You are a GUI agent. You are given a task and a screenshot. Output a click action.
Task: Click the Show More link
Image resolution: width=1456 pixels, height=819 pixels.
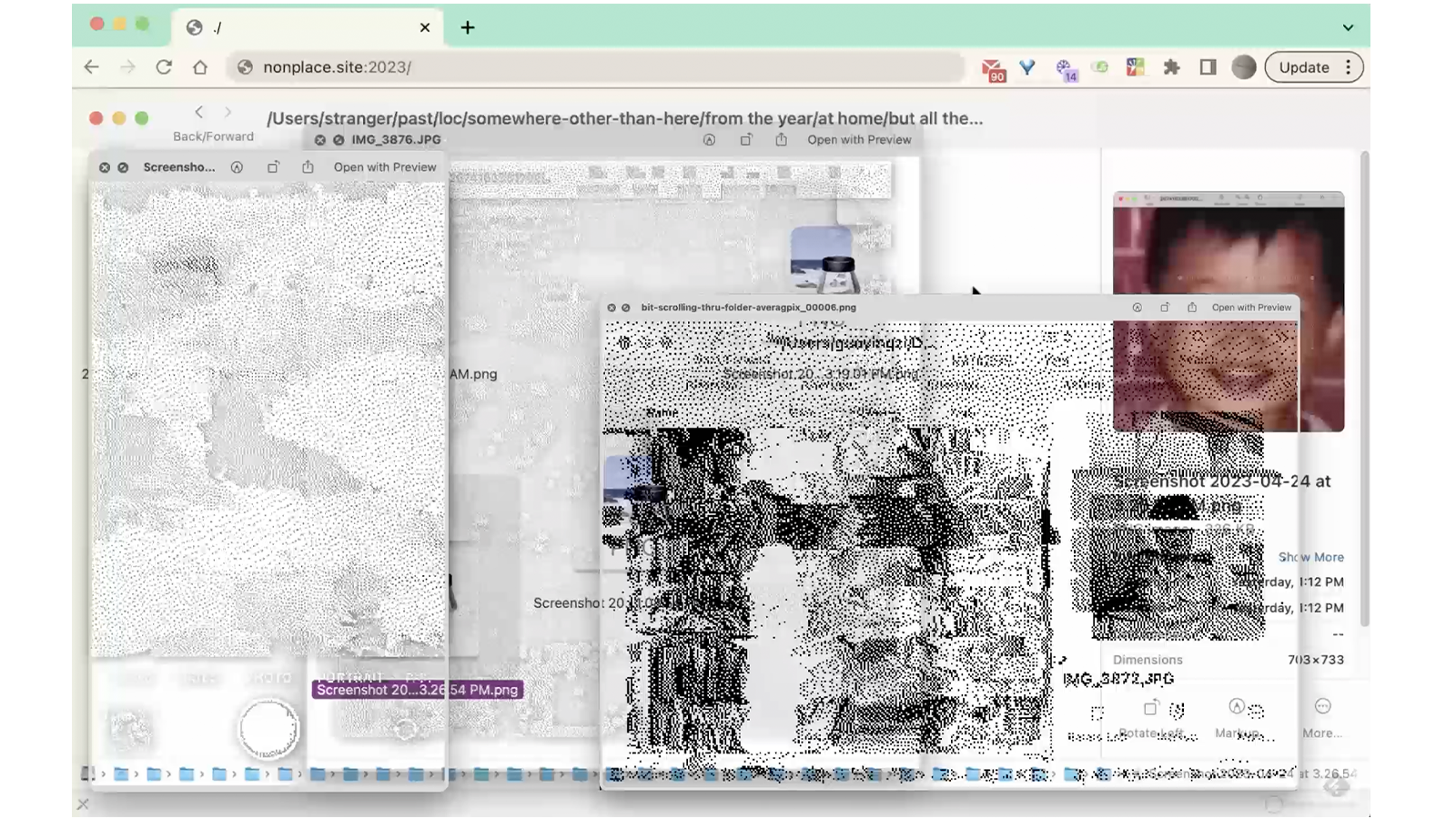tap(1310, 557)
